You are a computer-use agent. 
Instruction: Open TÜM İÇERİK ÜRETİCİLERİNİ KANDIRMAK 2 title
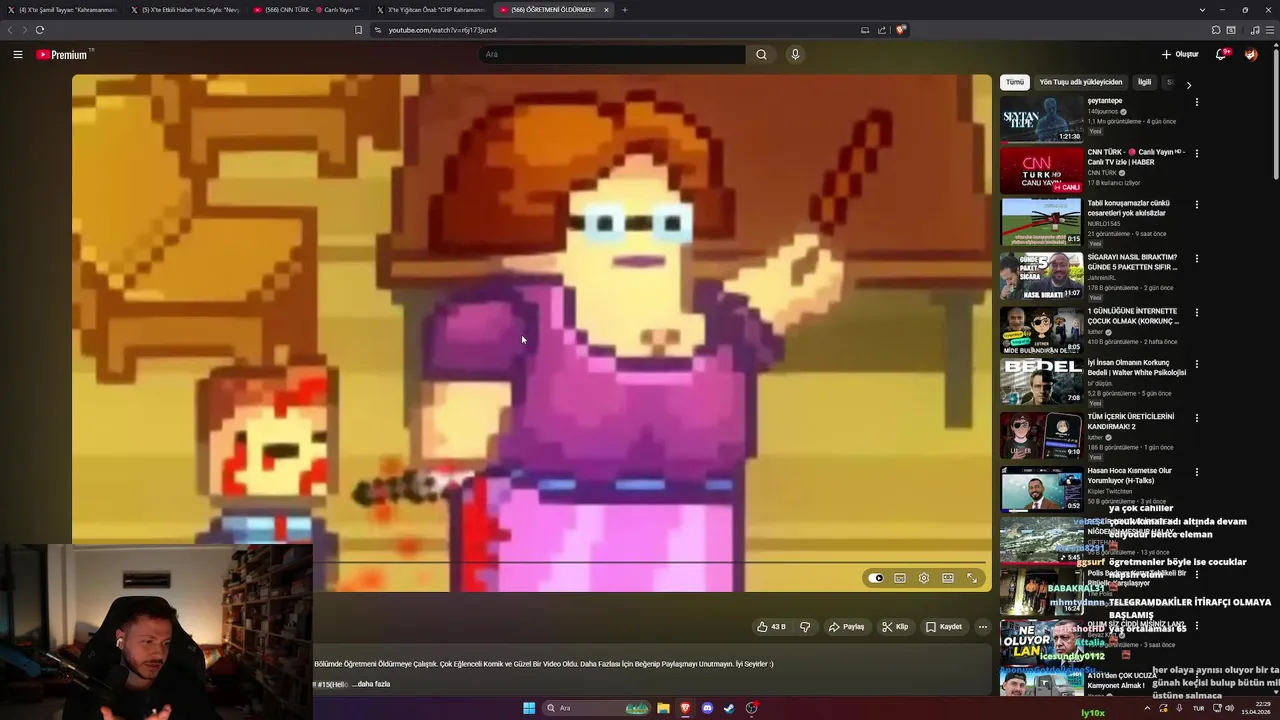1131,421
